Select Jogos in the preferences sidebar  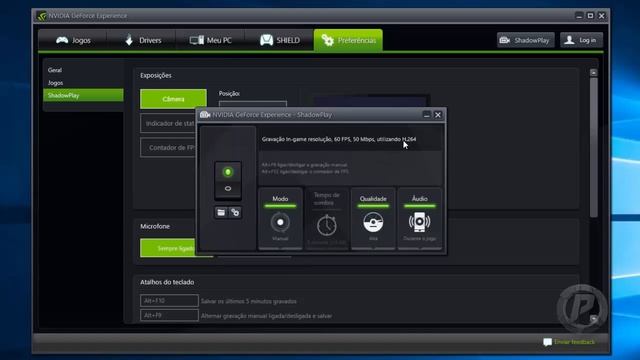point(56,83)
